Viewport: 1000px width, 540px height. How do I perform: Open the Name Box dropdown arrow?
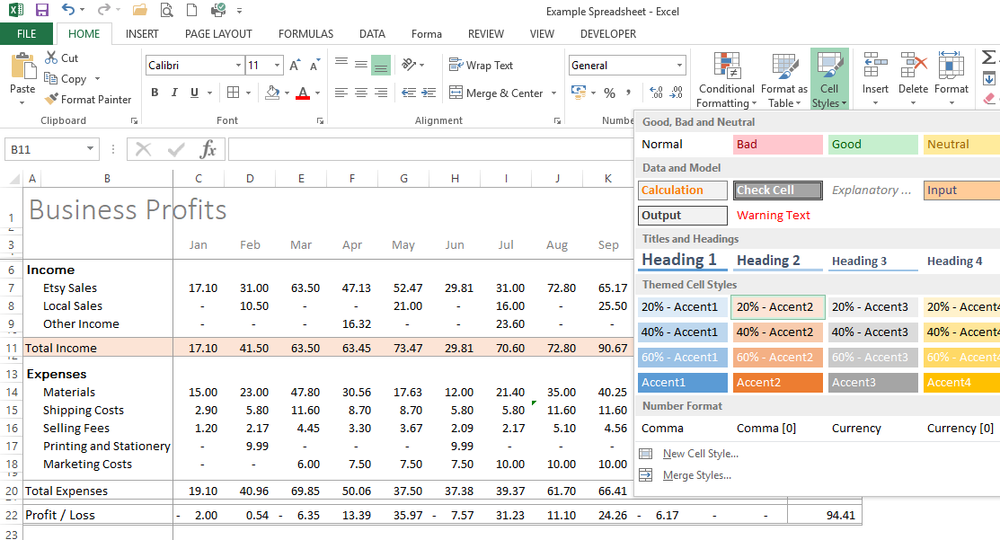point(90,149)
